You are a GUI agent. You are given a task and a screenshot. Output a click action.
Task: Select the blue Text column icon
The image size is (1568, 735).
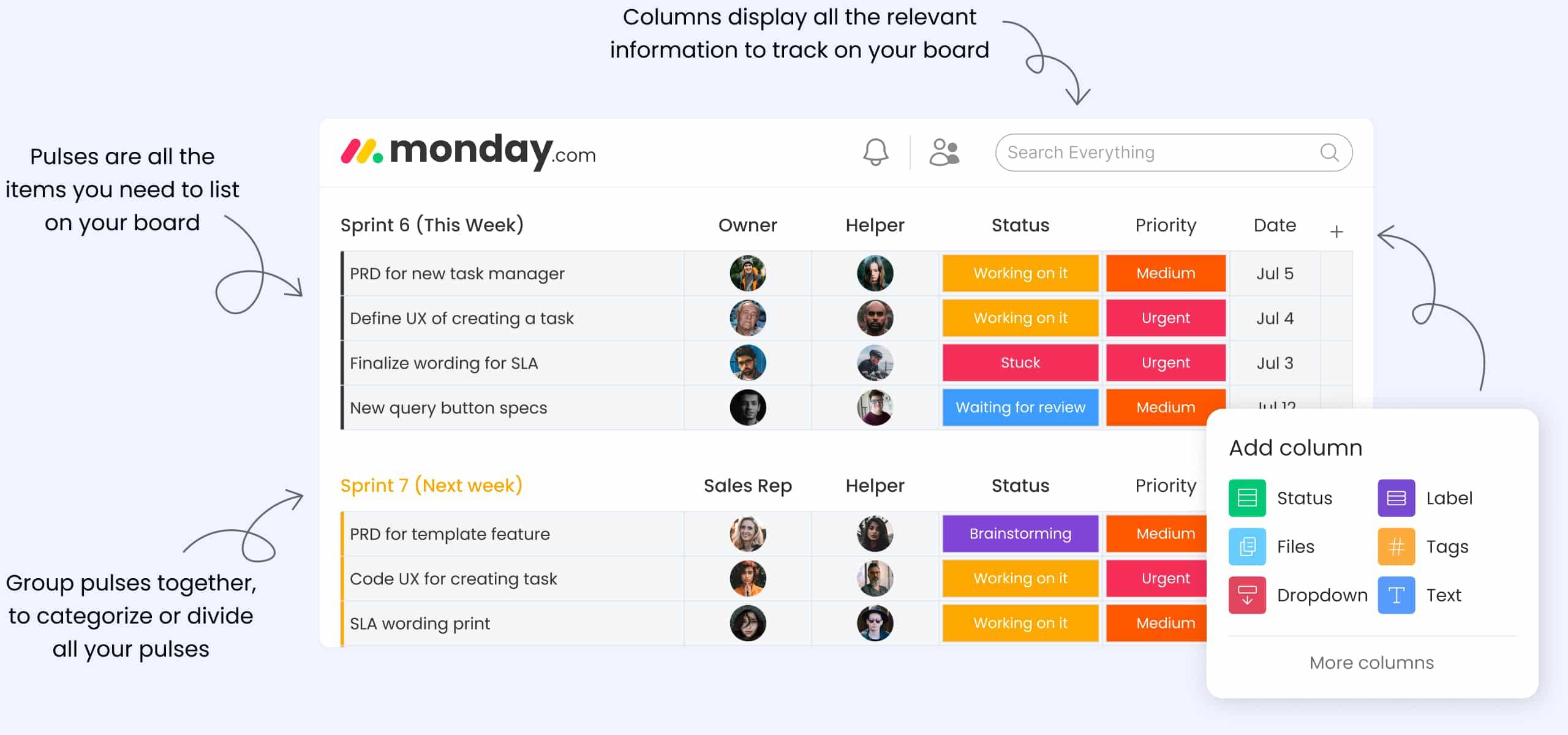pyautogui.click(x=1396, y=595)
